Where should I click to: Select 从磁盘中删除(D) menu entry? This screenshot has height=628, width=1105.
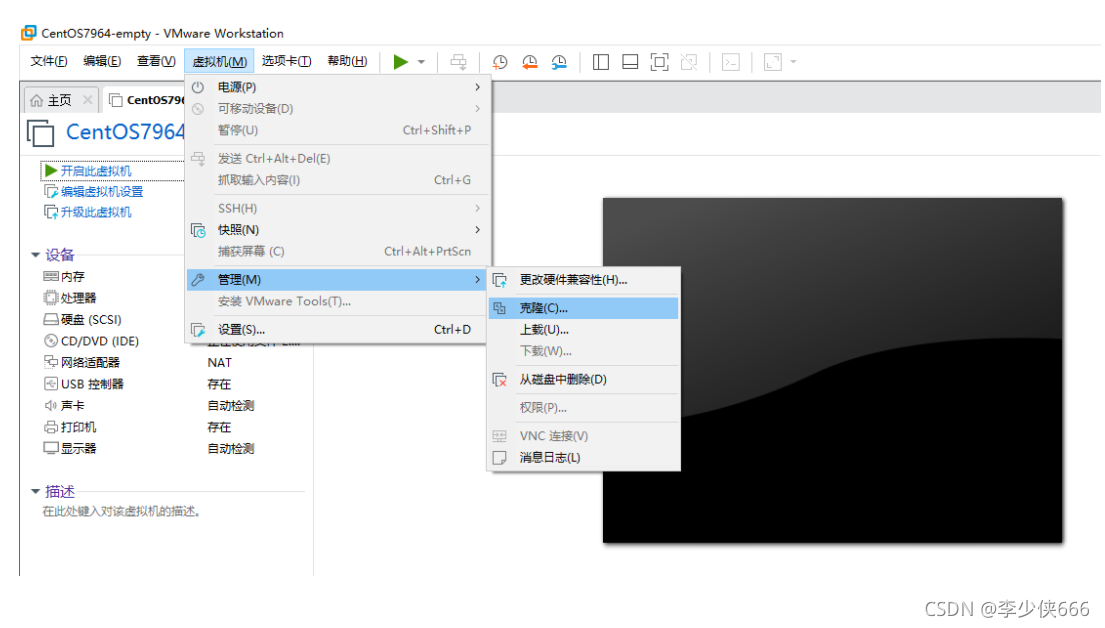pos(584,379)
